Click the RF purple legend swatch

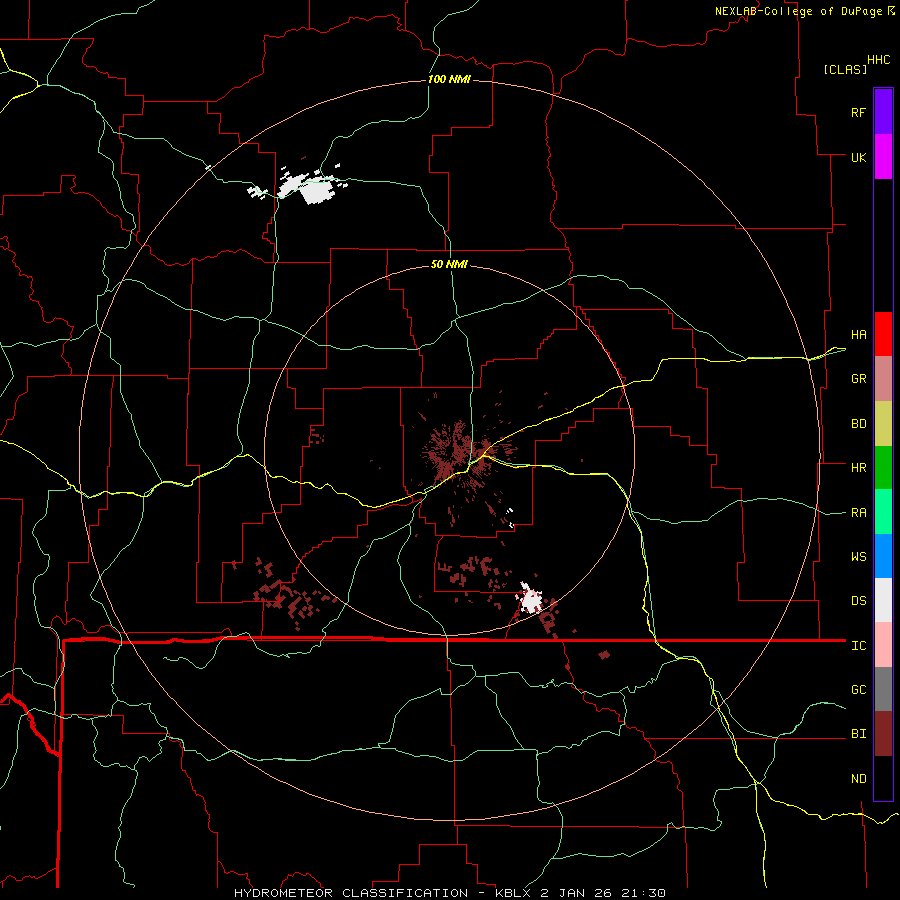(883, 112)
